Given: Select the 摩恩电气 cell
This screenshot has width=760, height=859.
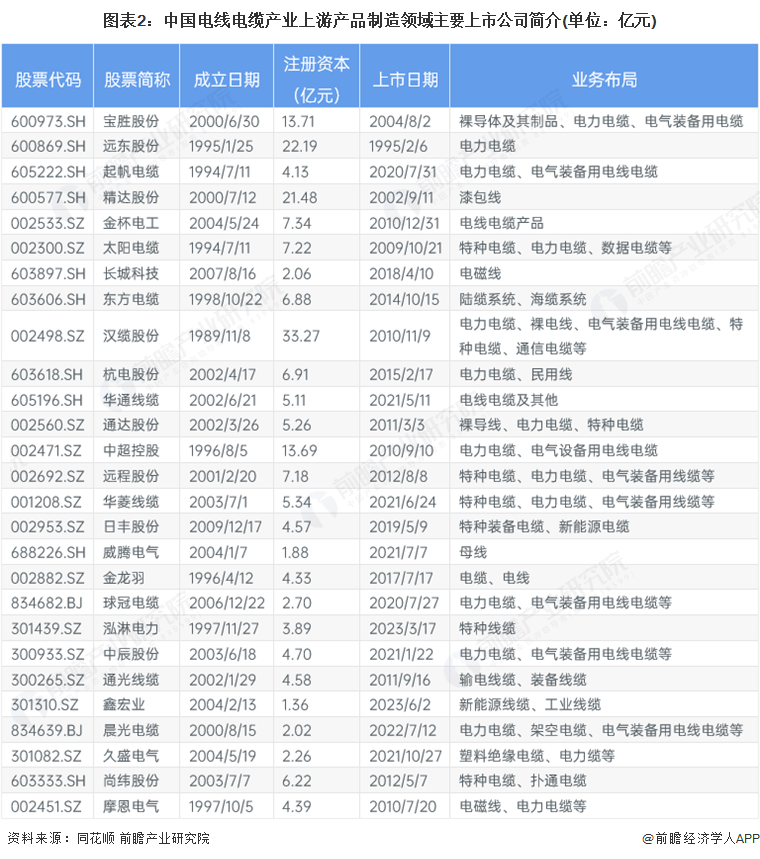Looking at the screenshot, I should pyautogui.click(x=131, y=806).
